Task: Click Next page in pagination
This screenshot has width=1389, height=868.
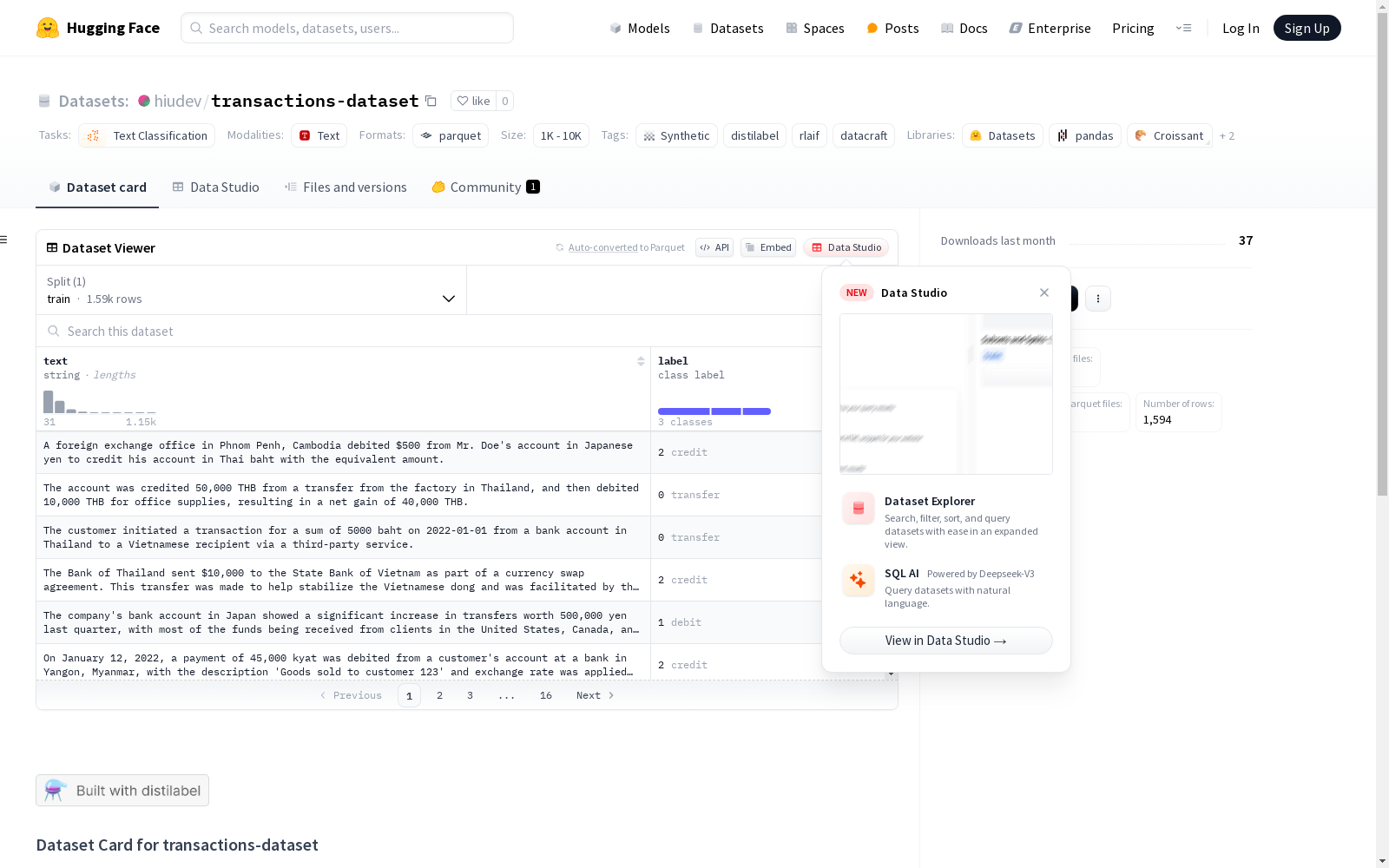Action: 596,695
